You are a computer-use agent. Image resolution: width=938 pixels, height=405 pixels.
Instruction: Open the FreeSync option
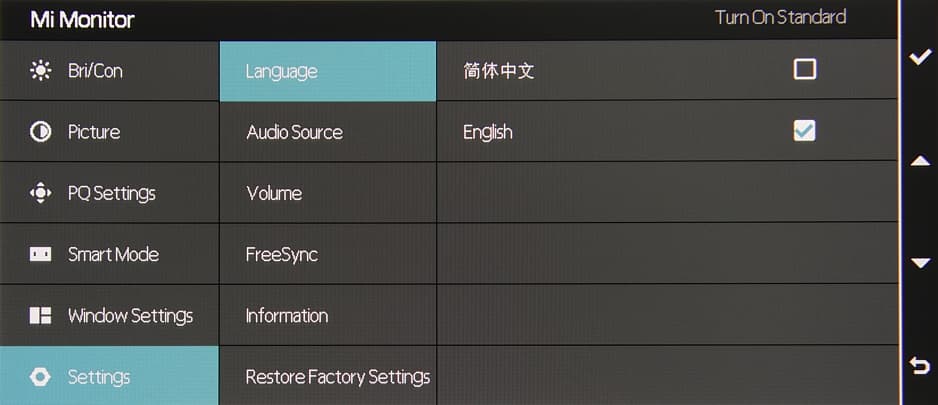(x=281, y=254)
